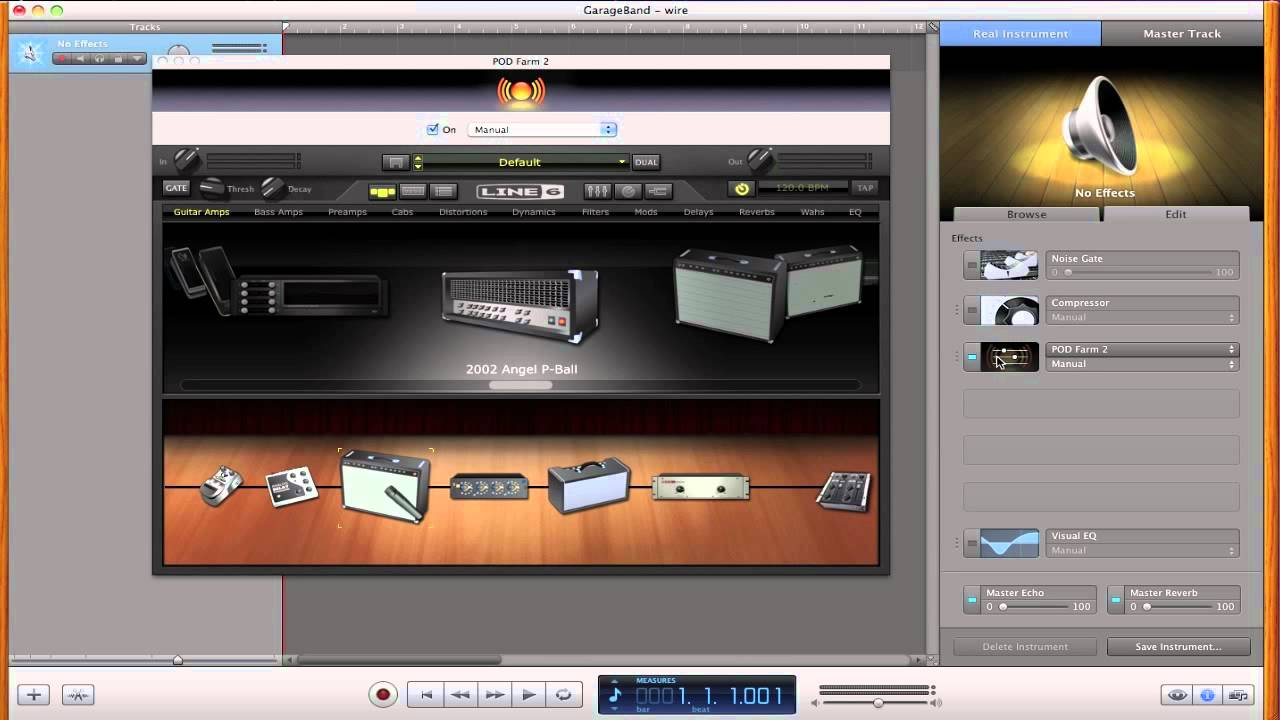Select the Bass Amps category
The height and width of the screenshot is (720, 1280).
[x=278, y=212]
